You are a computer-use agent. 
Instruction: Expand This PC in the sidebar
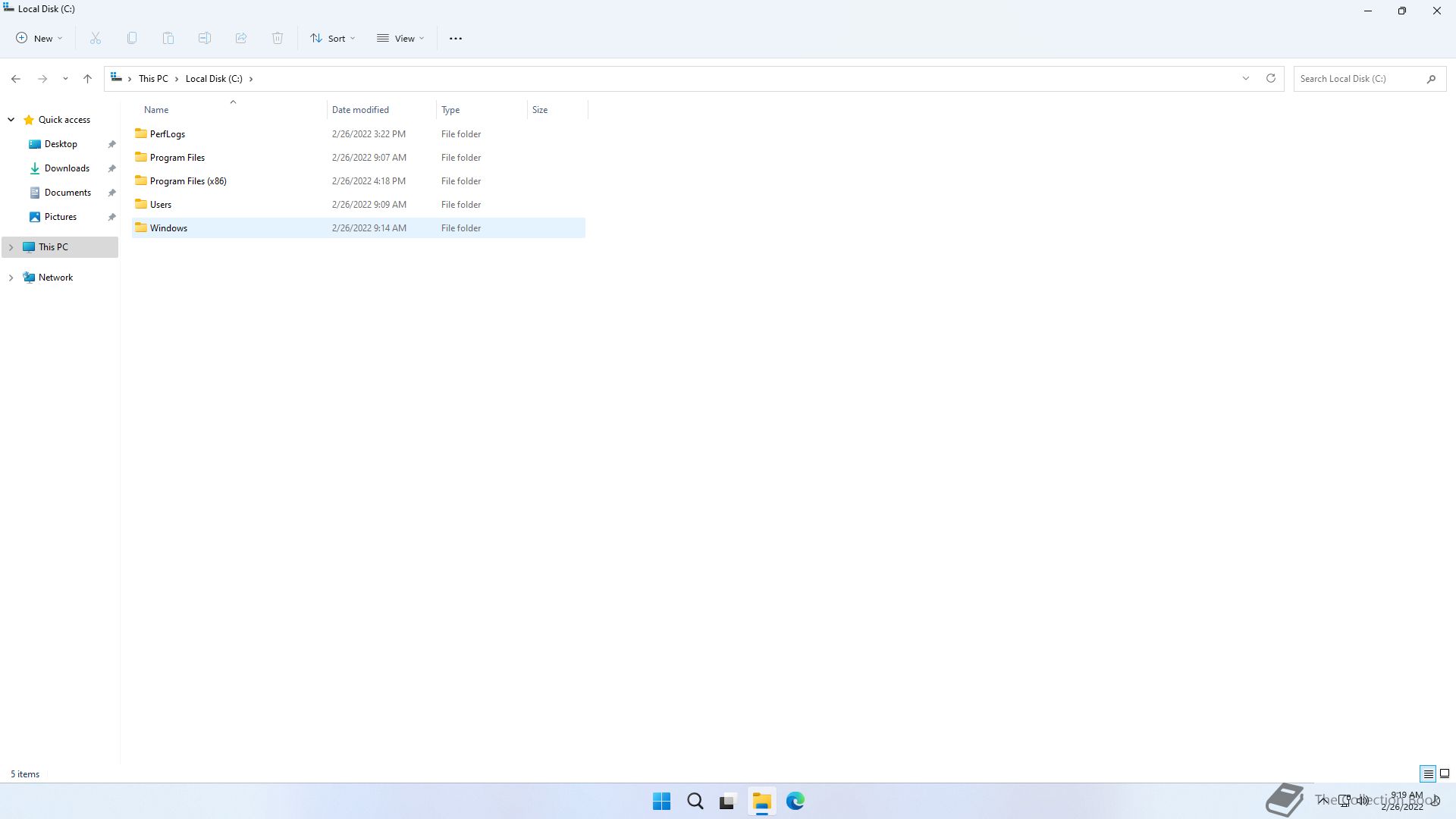tap(11, 246)
